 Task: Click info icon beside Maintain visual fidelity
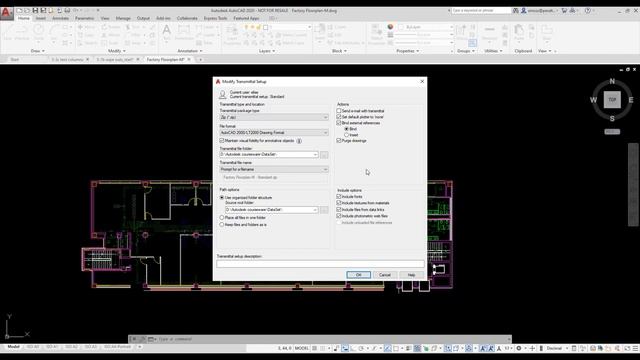(299, 141)
